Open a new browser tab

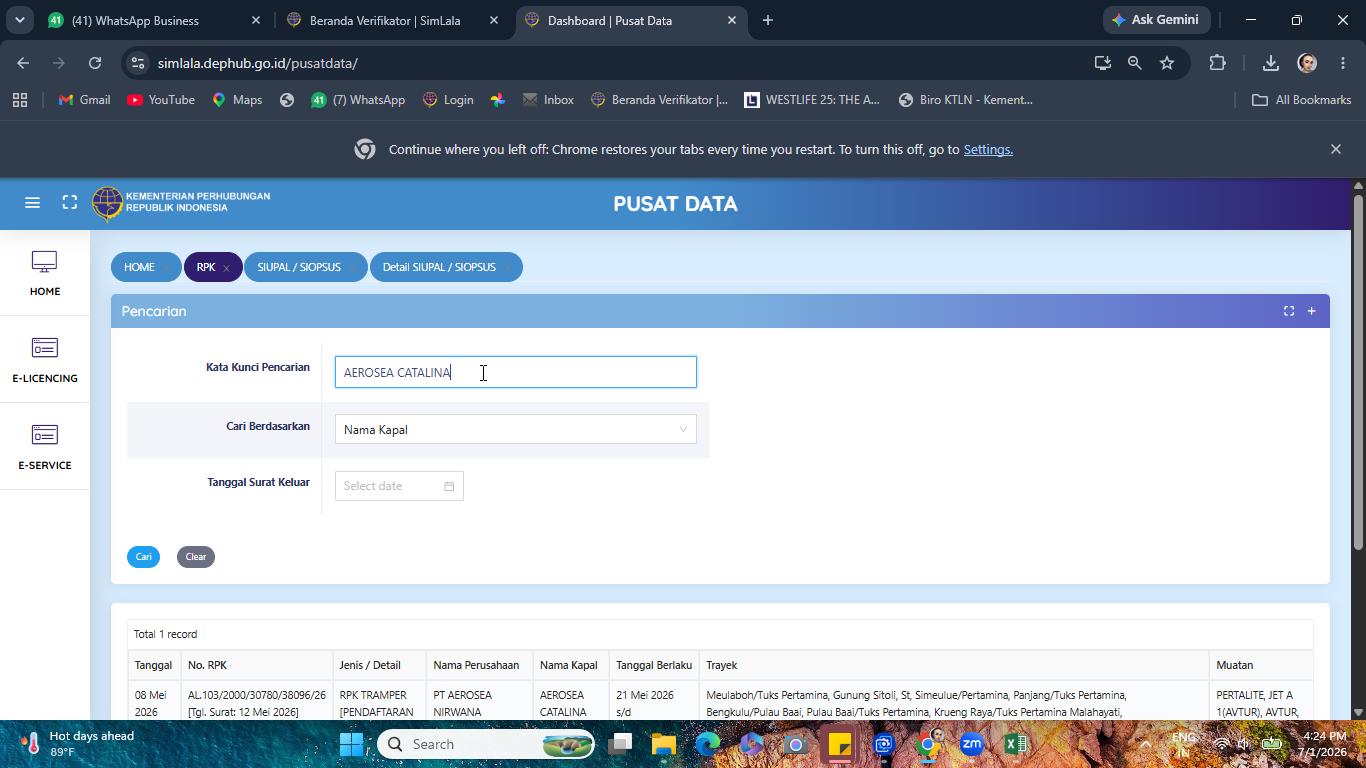768,20
